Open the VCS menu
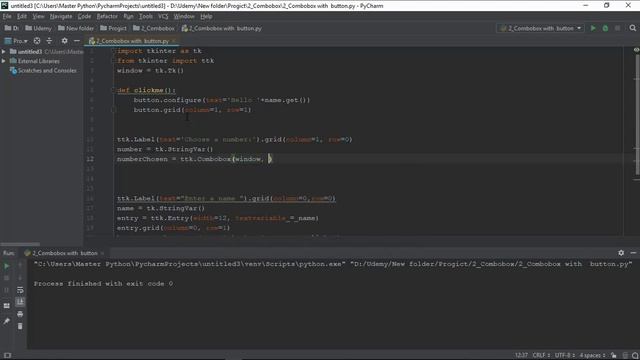The width and height of the screenshot is (640, 360). [163, 16]
